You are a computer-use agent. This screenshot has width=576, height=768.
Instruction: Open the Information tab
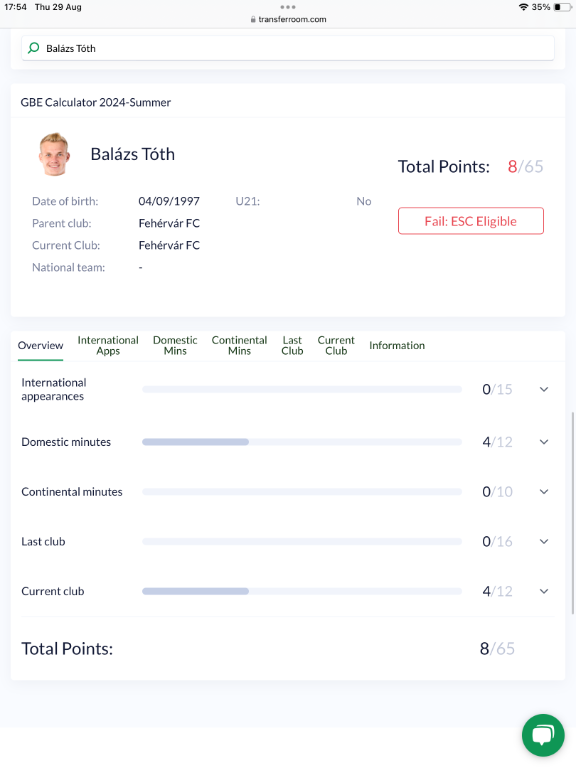[397, 345]
